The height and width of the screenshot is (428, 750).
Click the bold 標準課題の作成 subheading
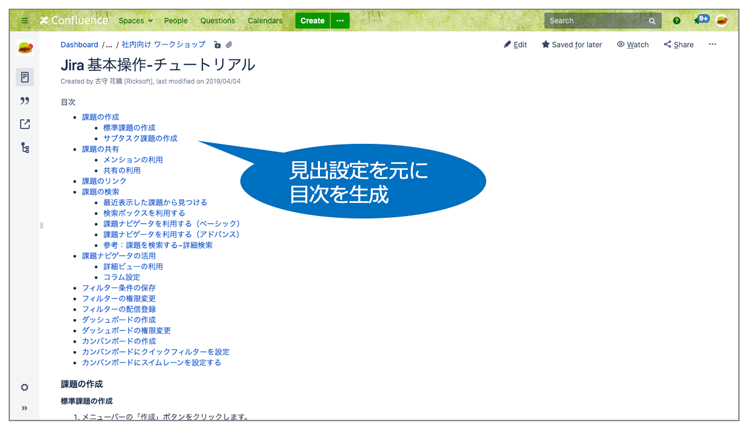87,401
